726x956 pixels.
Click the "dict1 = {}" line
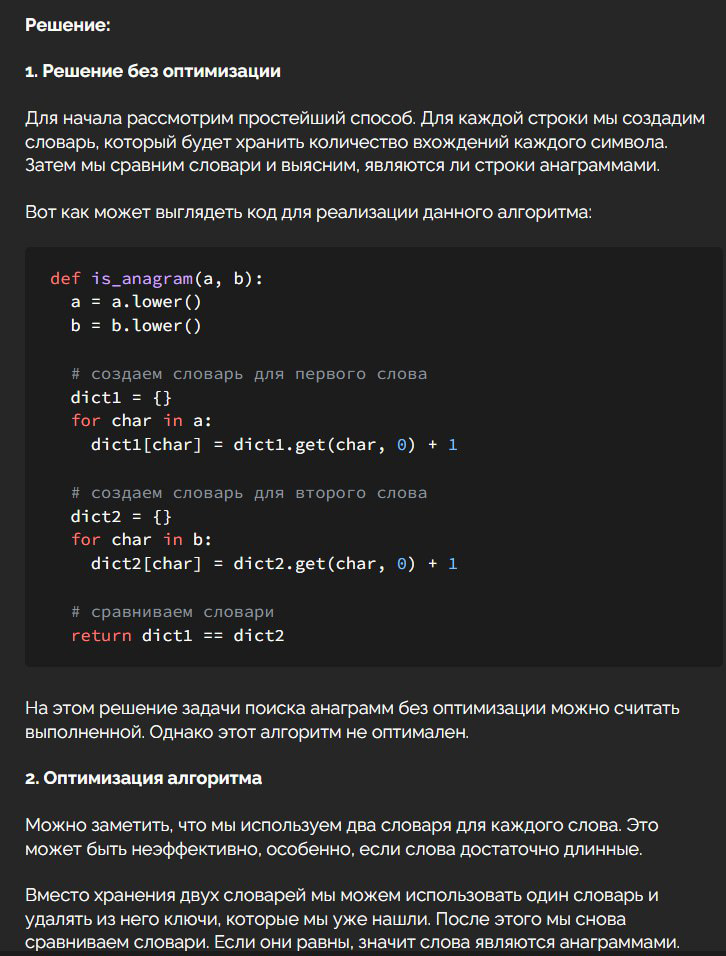point(121,398)
